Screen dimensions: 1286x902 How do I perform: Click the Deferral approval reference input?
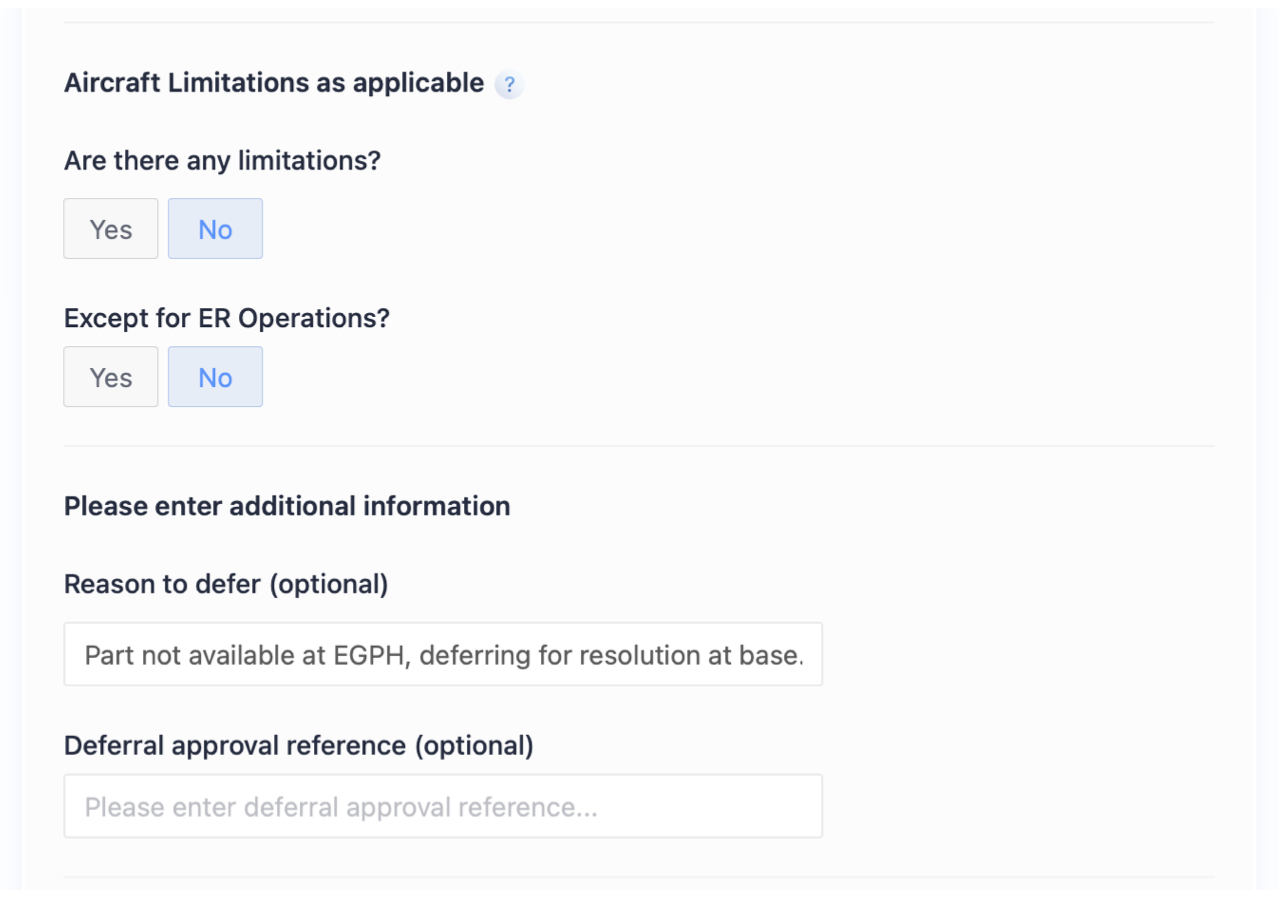[443, 806]
